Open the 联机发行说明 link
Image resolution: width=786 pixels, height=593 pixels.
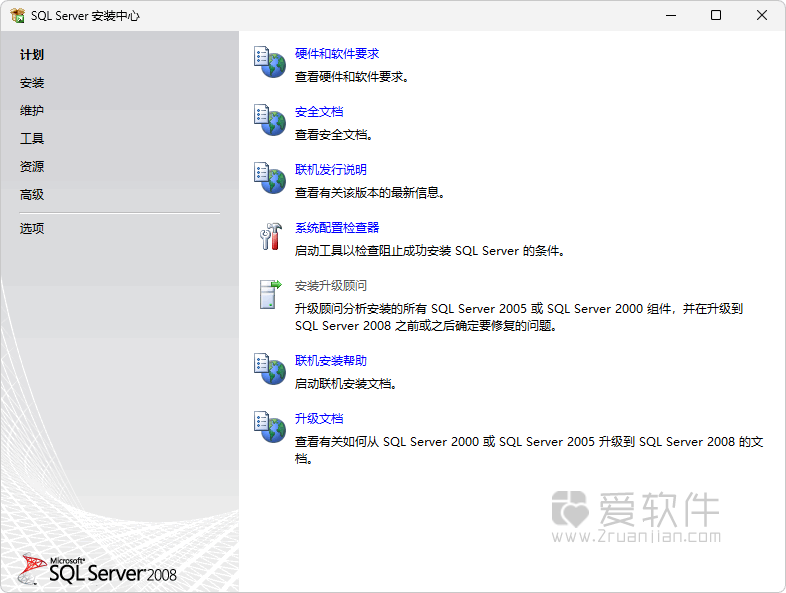(331, 169)
